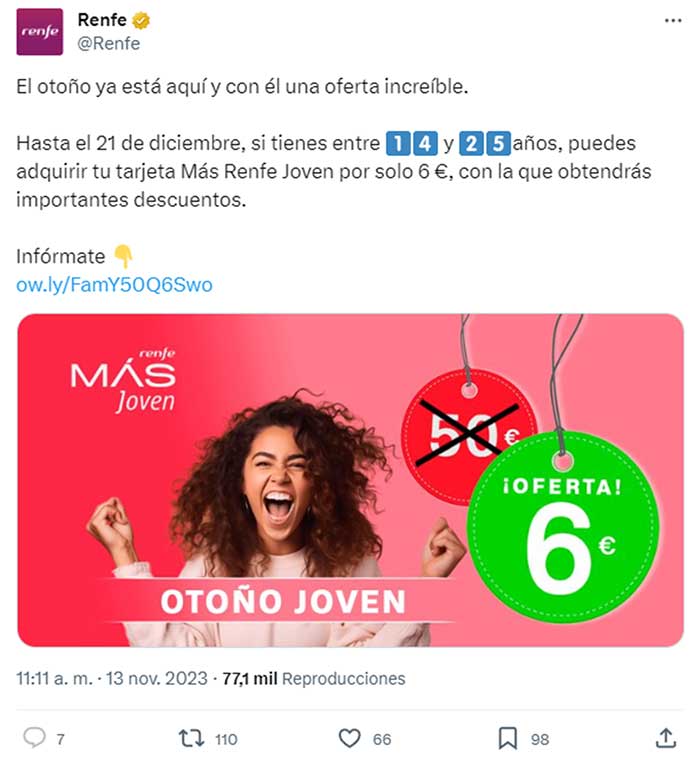Click the reply count 7
The width and height of the screenshot is (700, 766).
pos(60,739)
